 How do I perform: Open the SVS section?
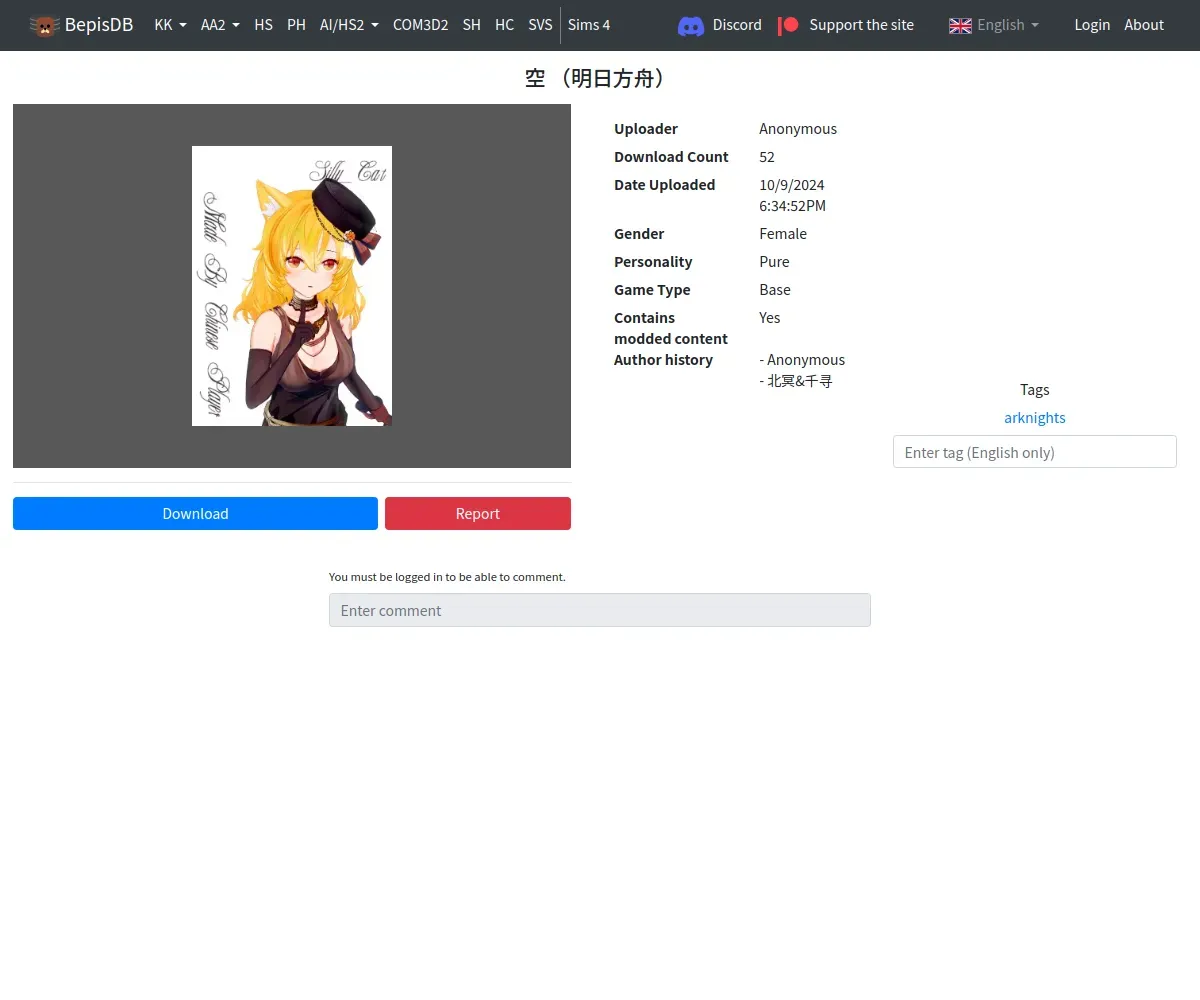click(540, 25)
